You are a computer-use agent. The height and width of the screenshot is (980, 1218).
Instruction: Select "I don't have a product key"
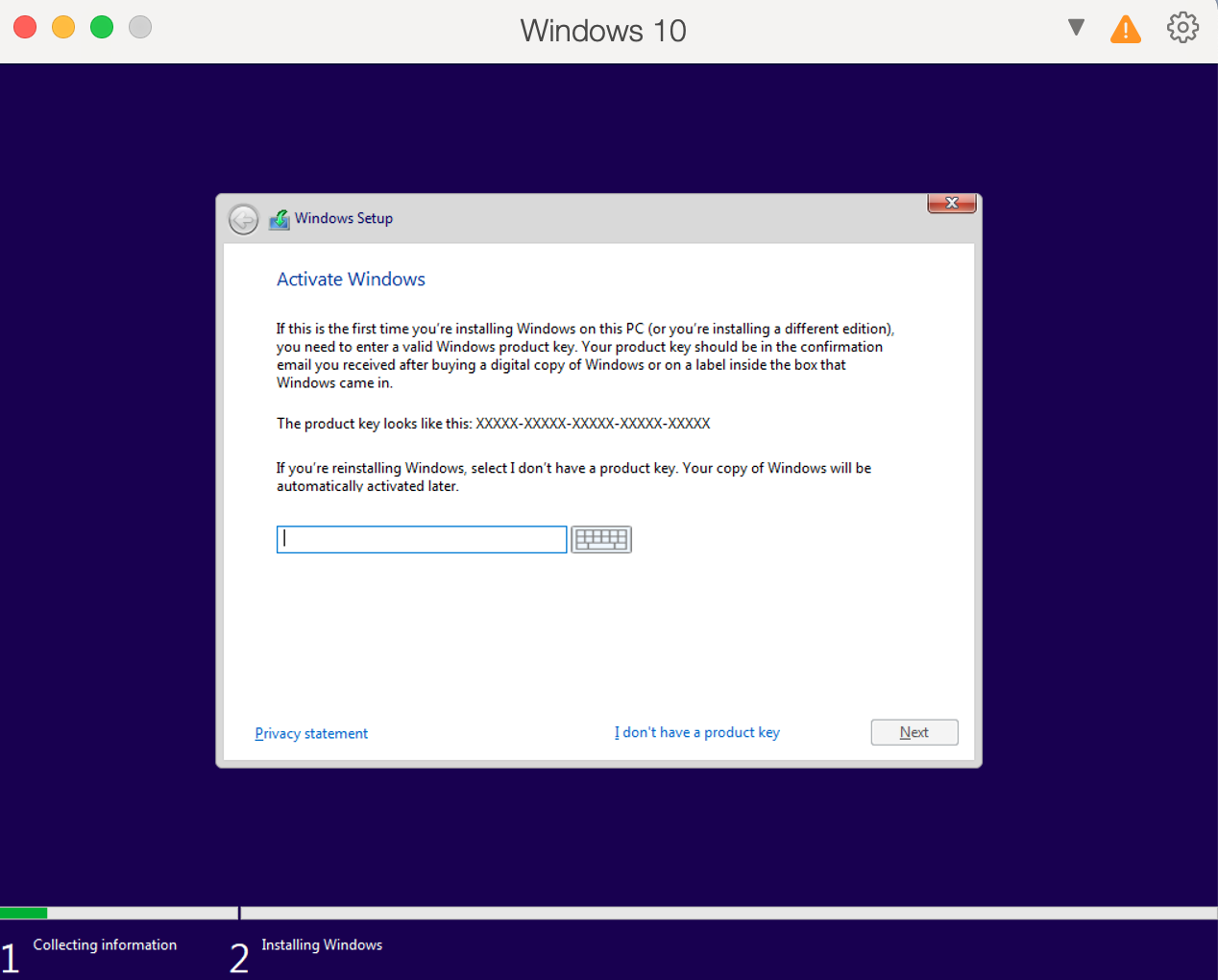point(696,732)
